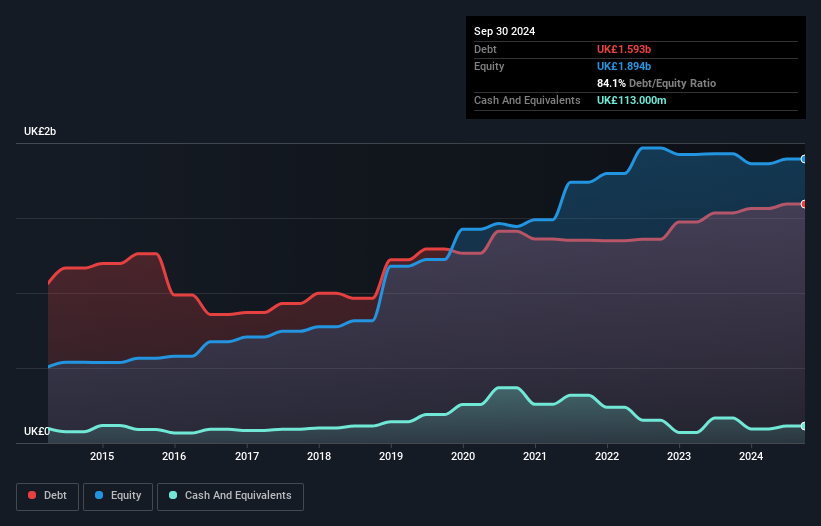Click the red Debt legend dot
The image size is (821, 526).
click(x=32, y=495)
